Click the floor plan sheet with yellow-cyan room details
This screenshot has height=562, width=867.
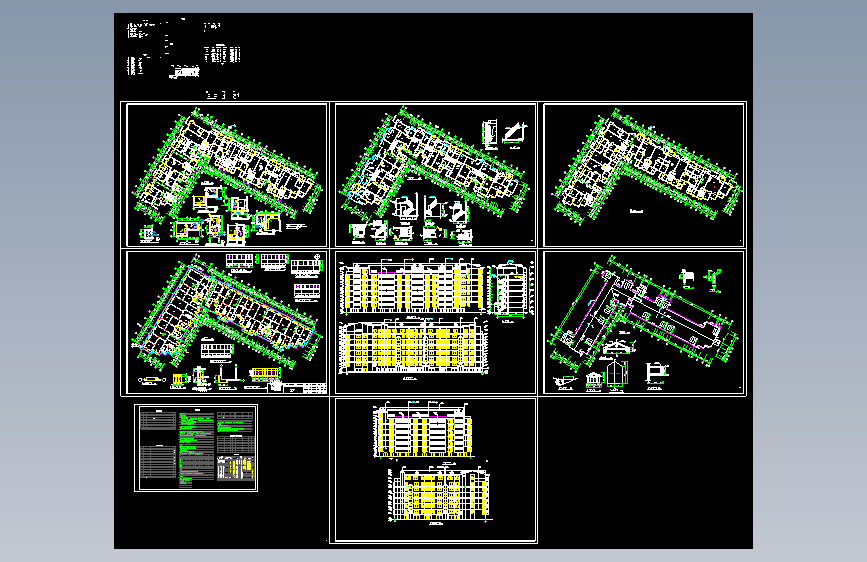point(227,175)
